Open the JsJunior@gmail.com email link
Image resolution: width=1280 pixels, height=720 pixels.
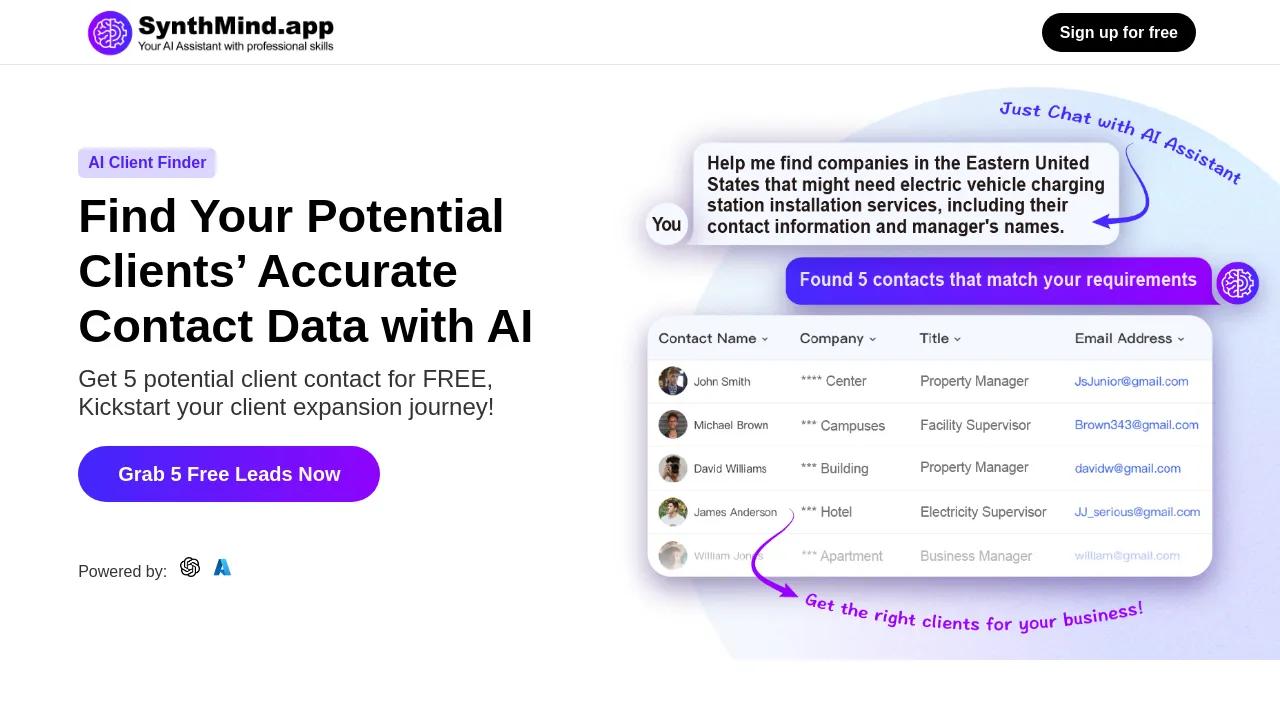point(1131,381)
